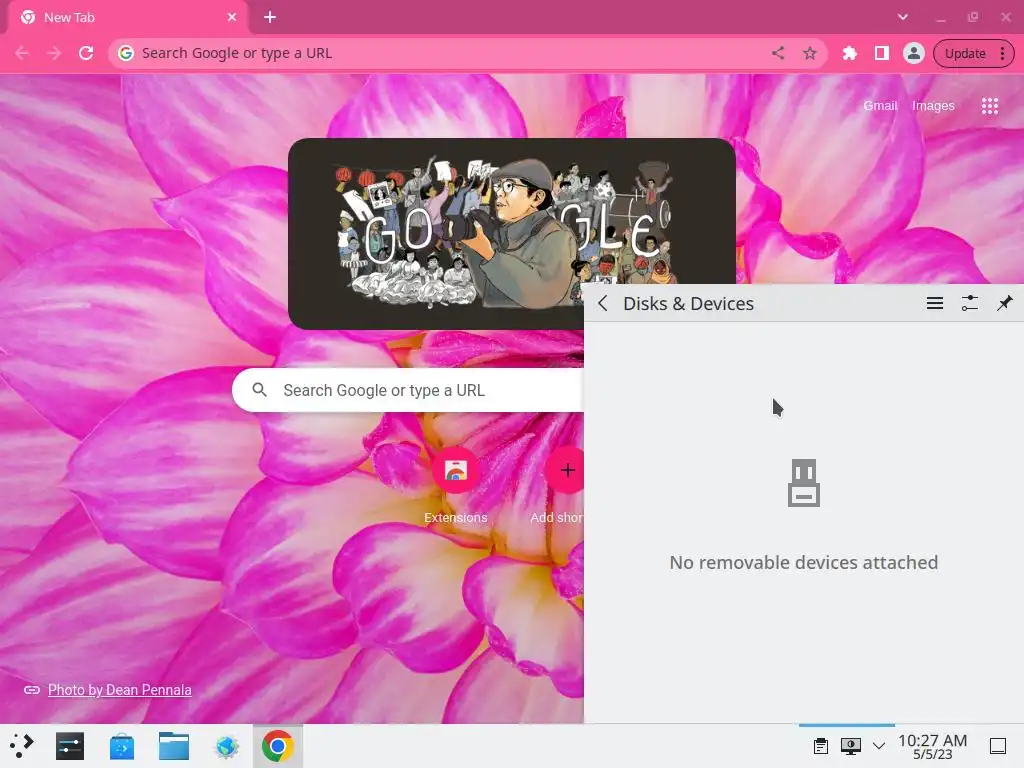This screenshot has height=768, width=1024.
Task: Select Chrome in the taskbar
Action: click(x=278, y=746)
